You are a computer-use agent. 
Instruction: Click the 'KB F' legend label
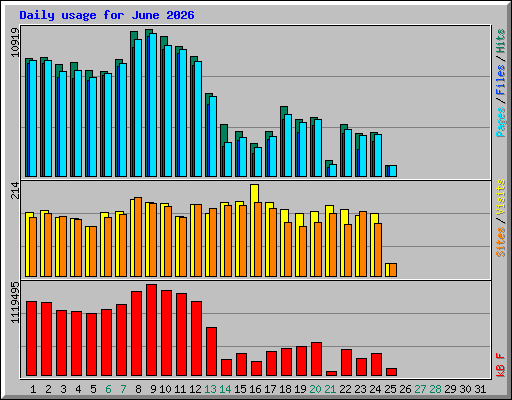click(500, 365)
